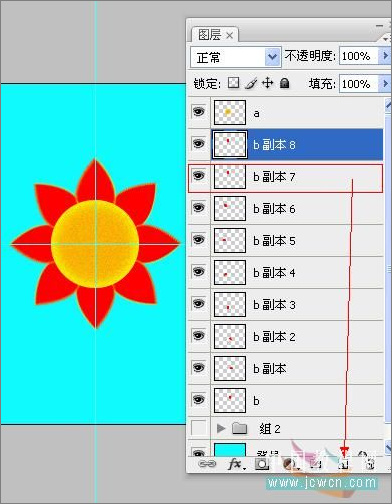
Task: Open the 正常 blend mode dropdown
Action: (x=272, y=57)
